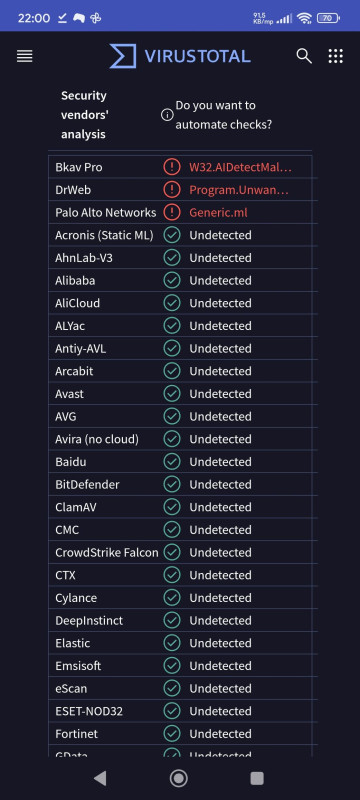
Task: Tap the search magnifier icon
Action: [x=304, y=56]
